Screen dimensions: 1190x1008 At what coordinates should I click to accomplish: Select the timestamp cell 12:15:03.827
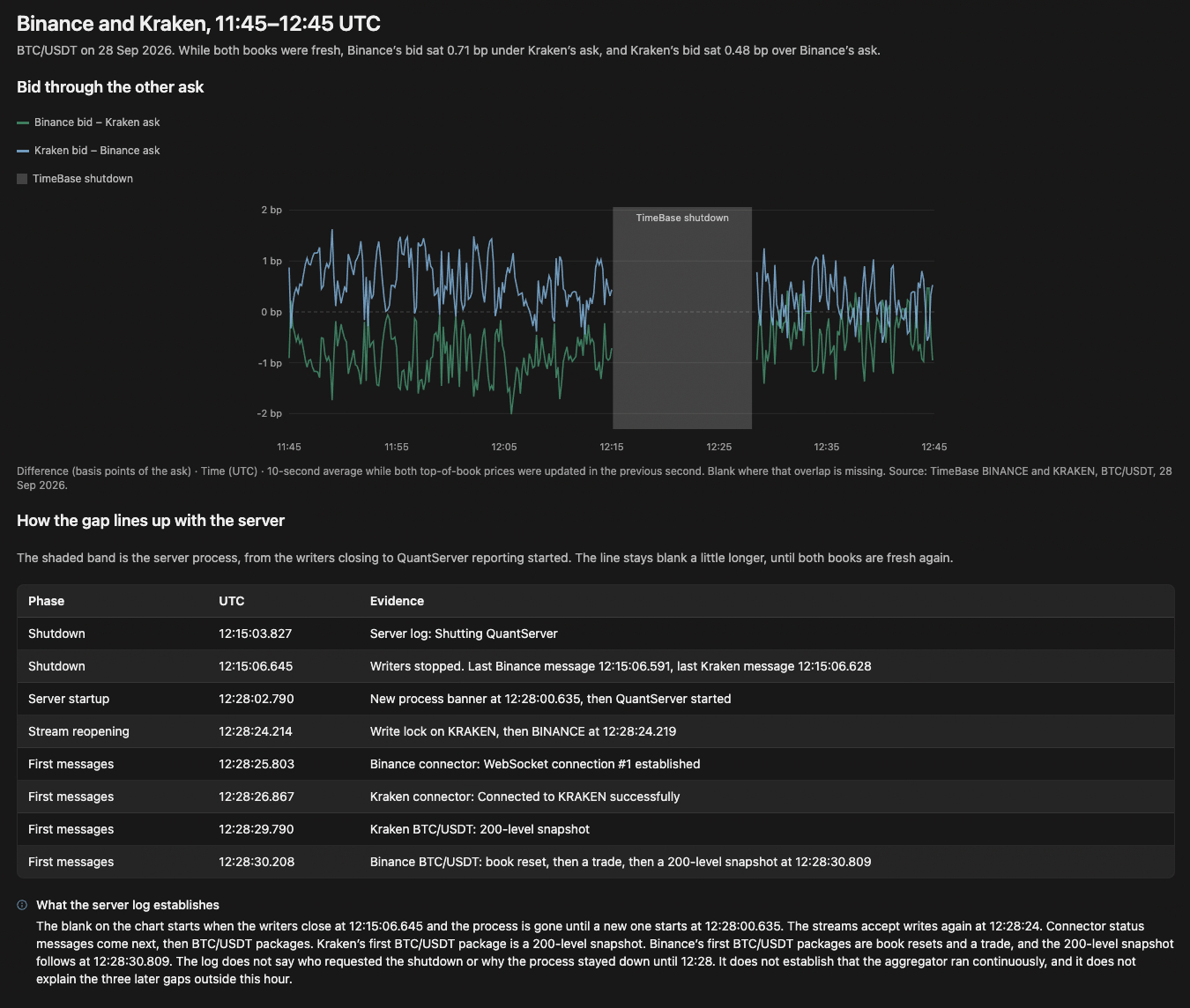click(x=256, y=634)
